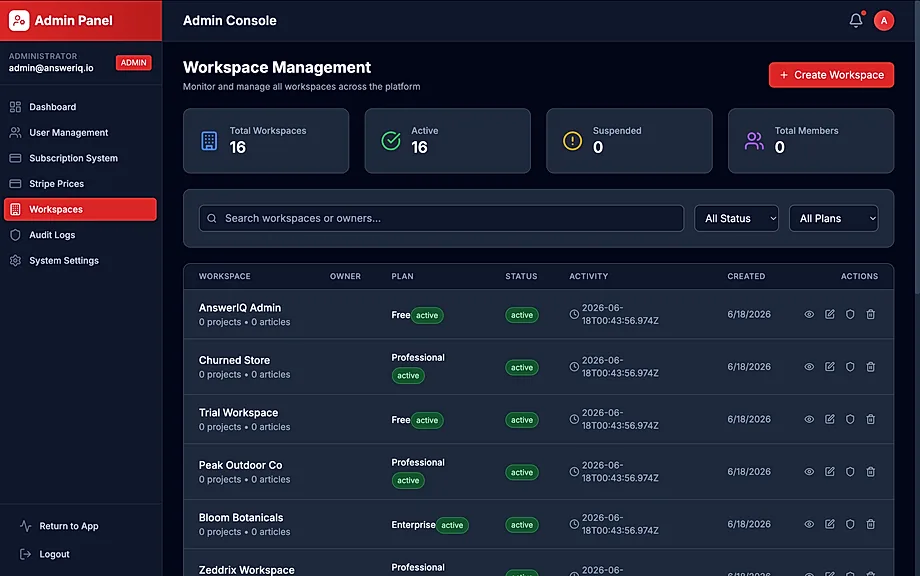Click the Admin Panel logo icon
This screenshot has height=576, width=920.
point(19,21)
